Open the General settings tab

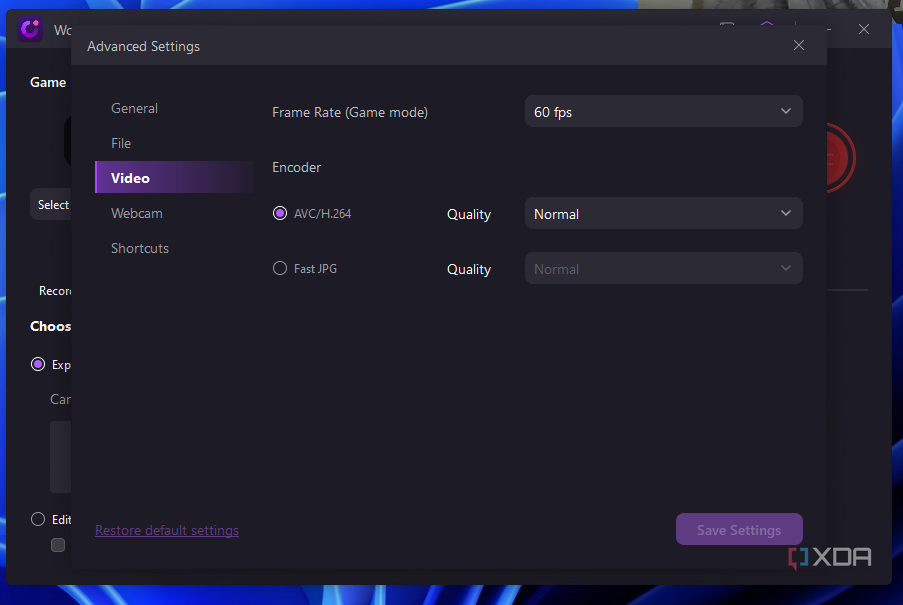(x=134, y=108)
